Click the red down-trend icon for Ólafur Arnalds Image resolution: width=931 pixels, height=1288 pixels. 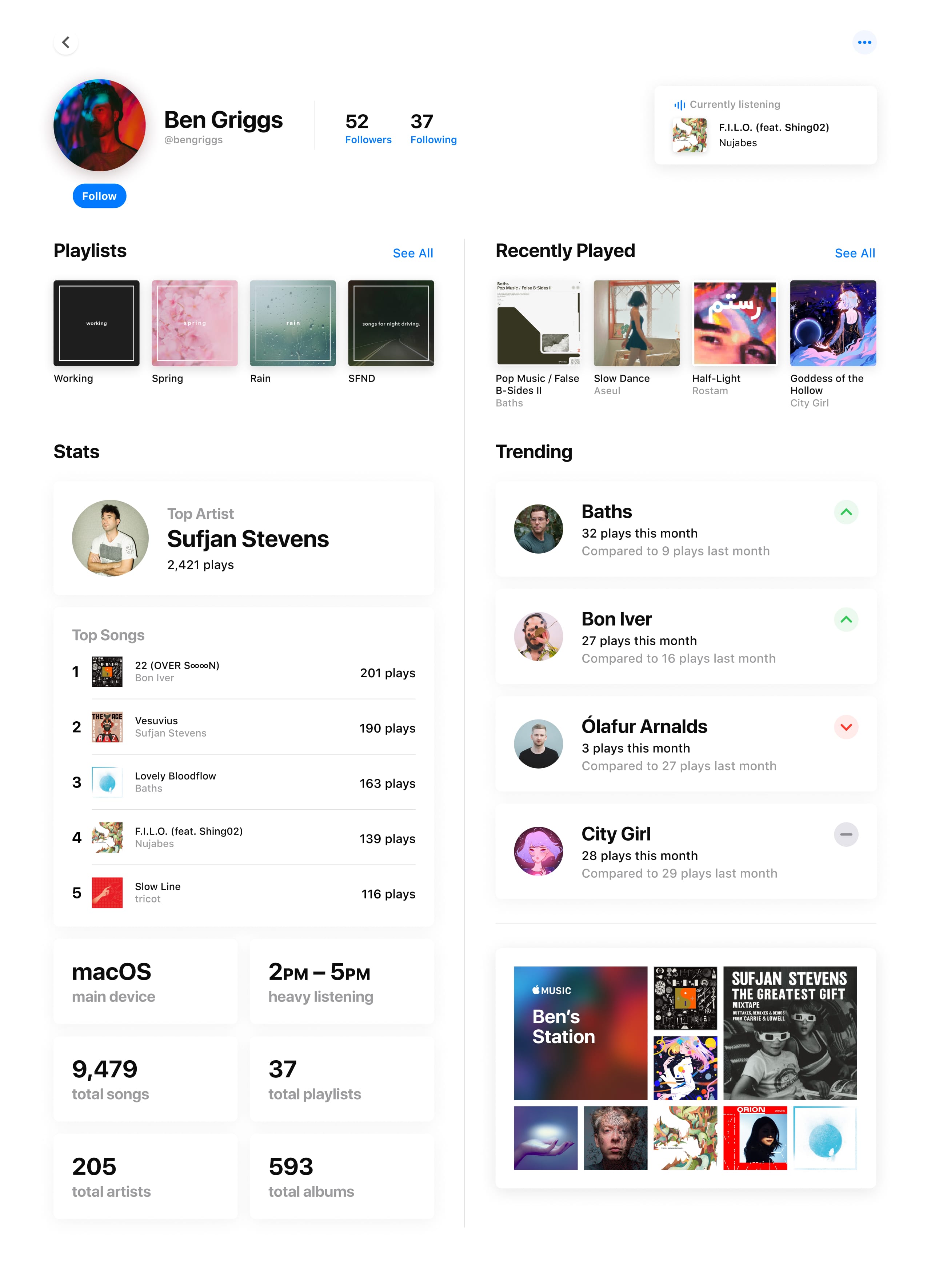846,727
